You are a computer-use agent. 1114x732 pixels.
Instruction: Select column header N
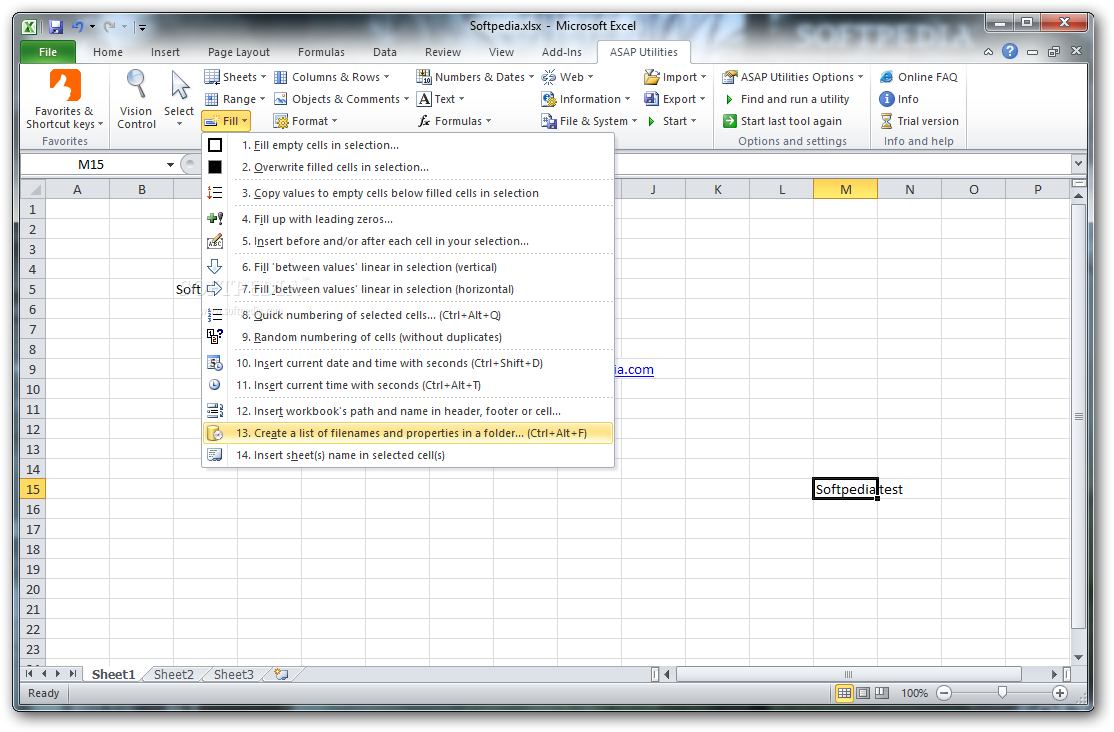coord(909,189)
